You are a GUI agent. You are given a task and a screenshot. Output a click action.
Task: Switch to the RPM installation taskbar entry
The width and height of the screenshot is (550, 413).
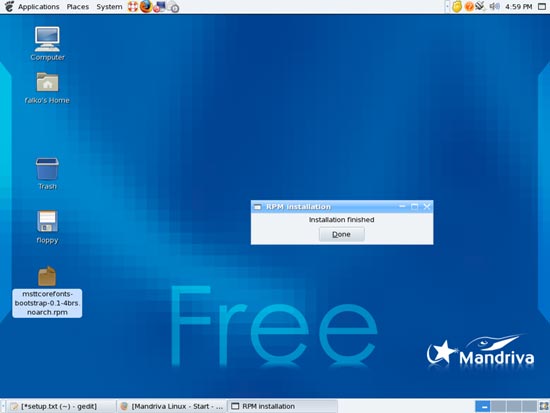click(282, 406)
